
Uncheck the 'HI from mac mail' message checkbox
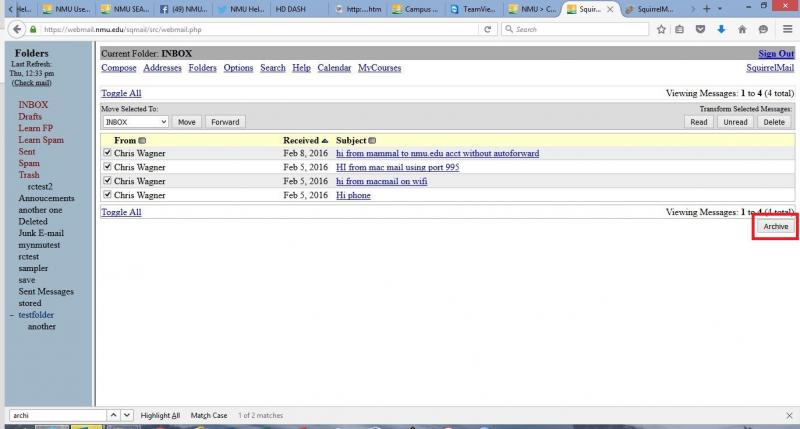pyautogui.click(x=107, y=166)
